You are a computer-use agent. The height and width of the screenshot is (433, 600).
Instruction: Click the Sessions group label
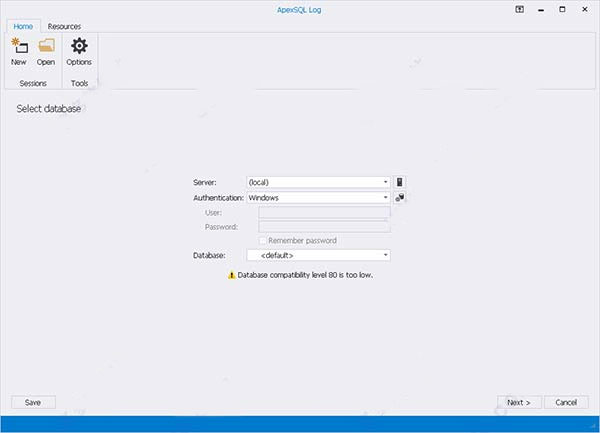tap(33, 83)
